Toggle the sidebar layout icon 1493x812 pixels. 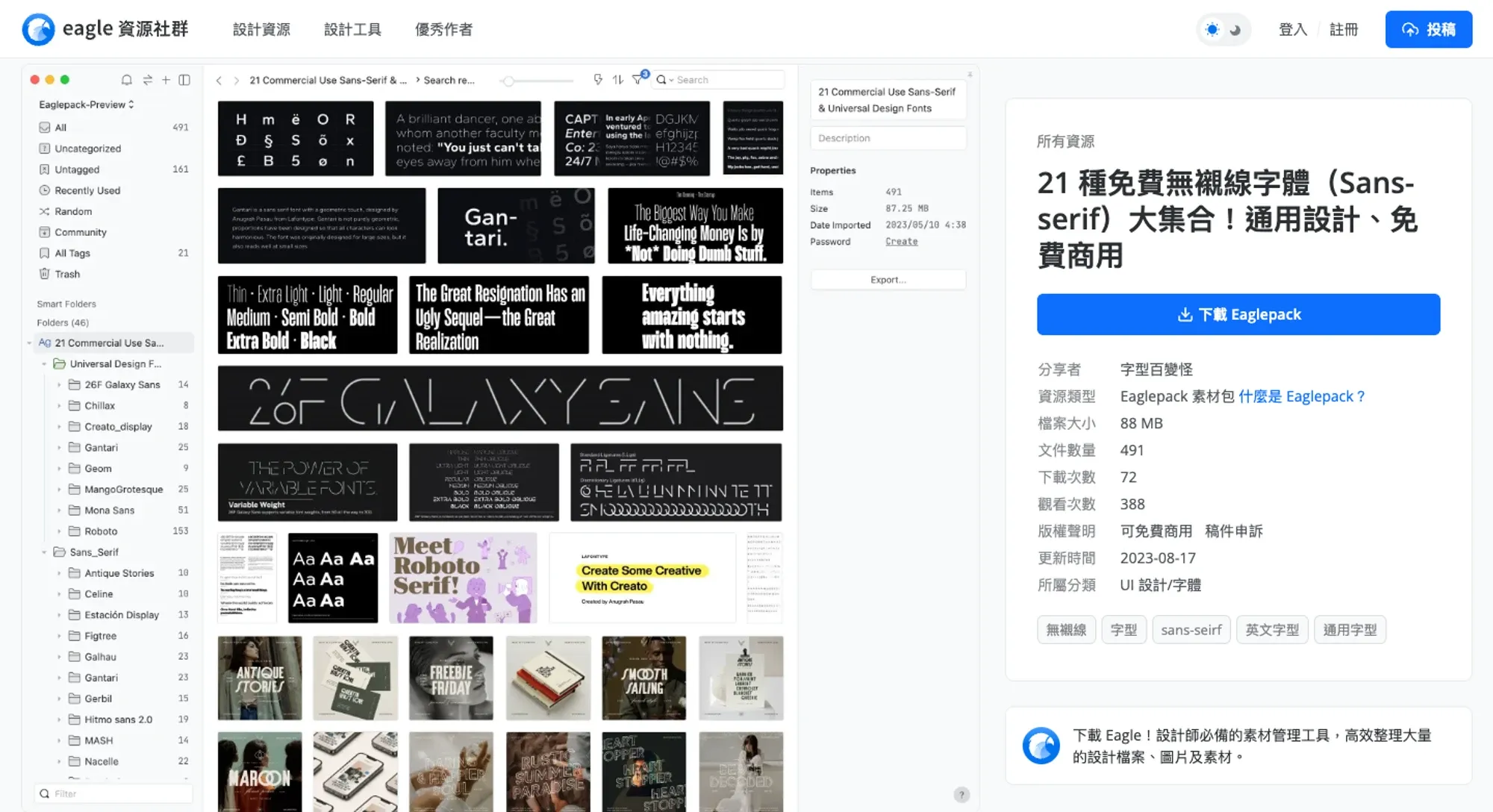pos(184,80)
